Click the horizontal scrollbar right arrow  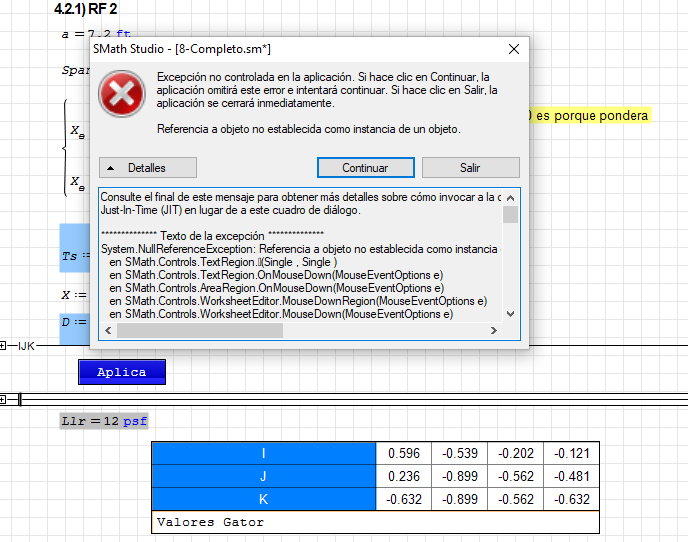point(493,331)
